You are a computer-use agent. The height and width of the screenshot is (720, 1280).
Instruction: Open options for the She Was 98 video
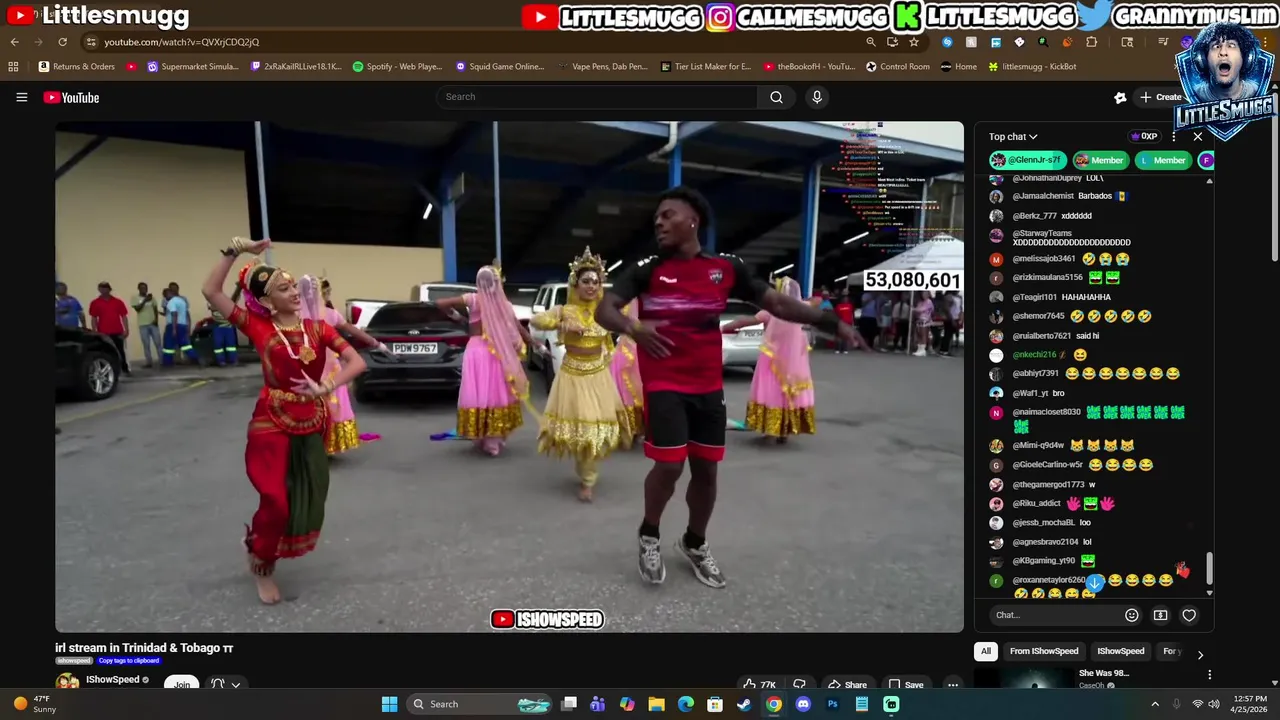click(x=1209, y=675)
